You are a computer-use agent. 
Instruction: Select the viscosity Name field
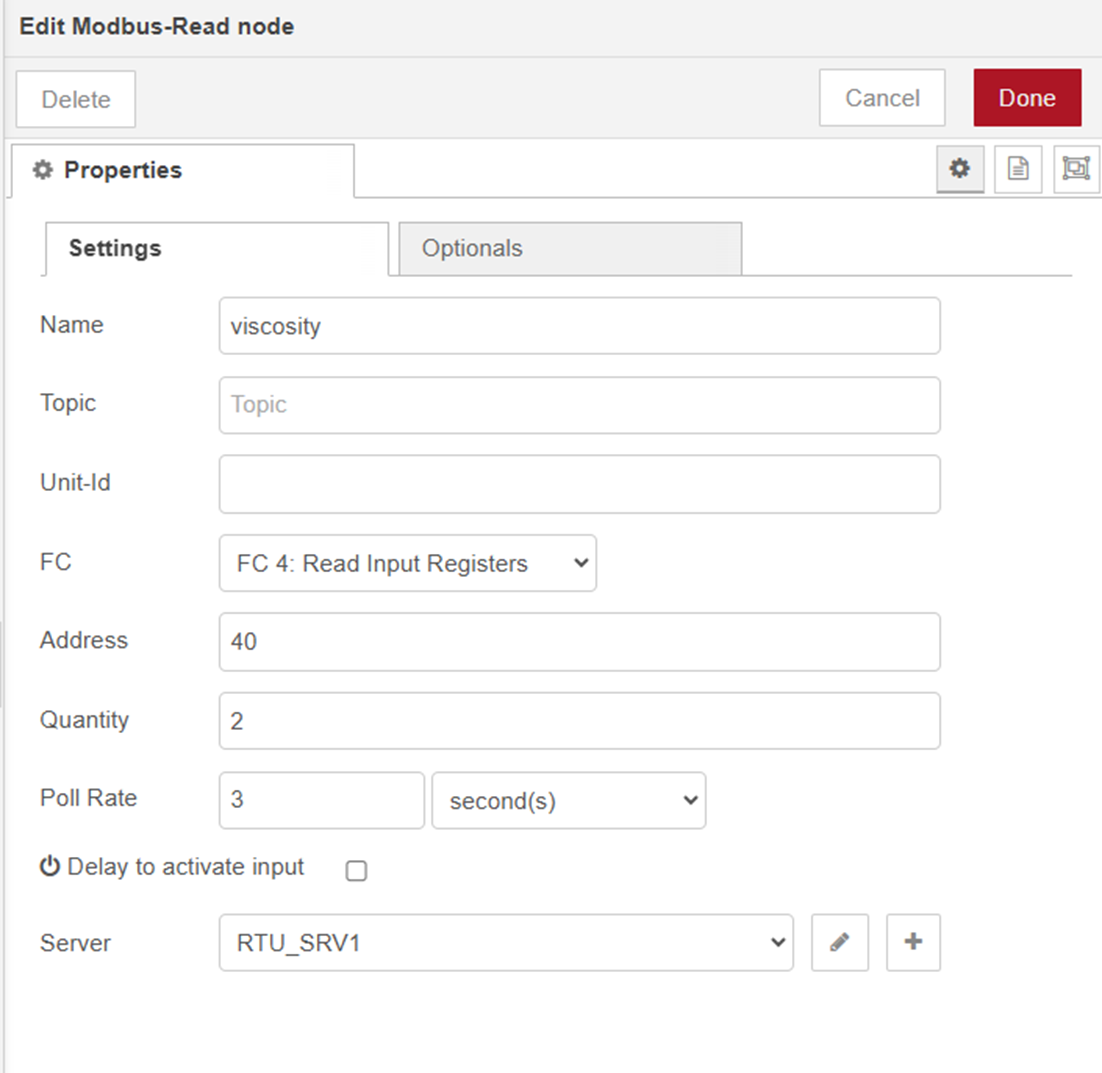tap(578, 325)
